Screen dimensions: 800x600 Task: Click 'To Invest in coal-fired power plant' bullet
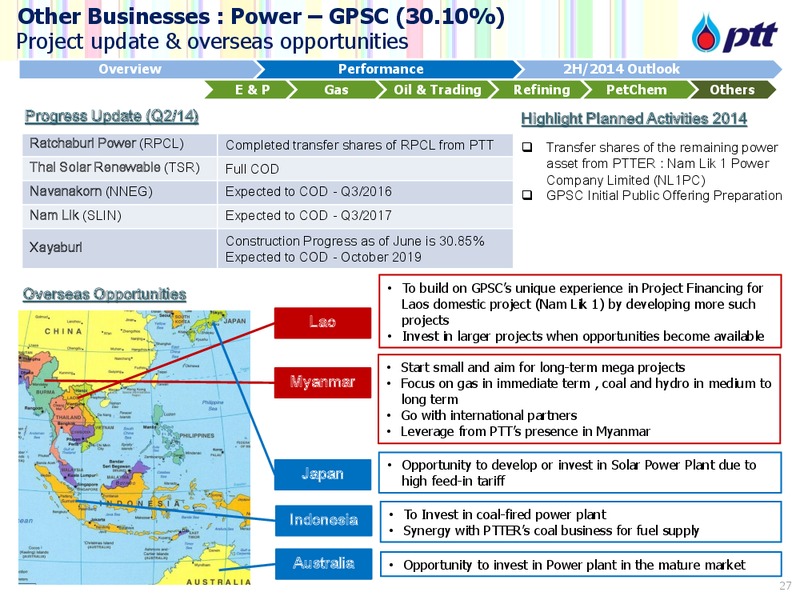coord(505,514)
